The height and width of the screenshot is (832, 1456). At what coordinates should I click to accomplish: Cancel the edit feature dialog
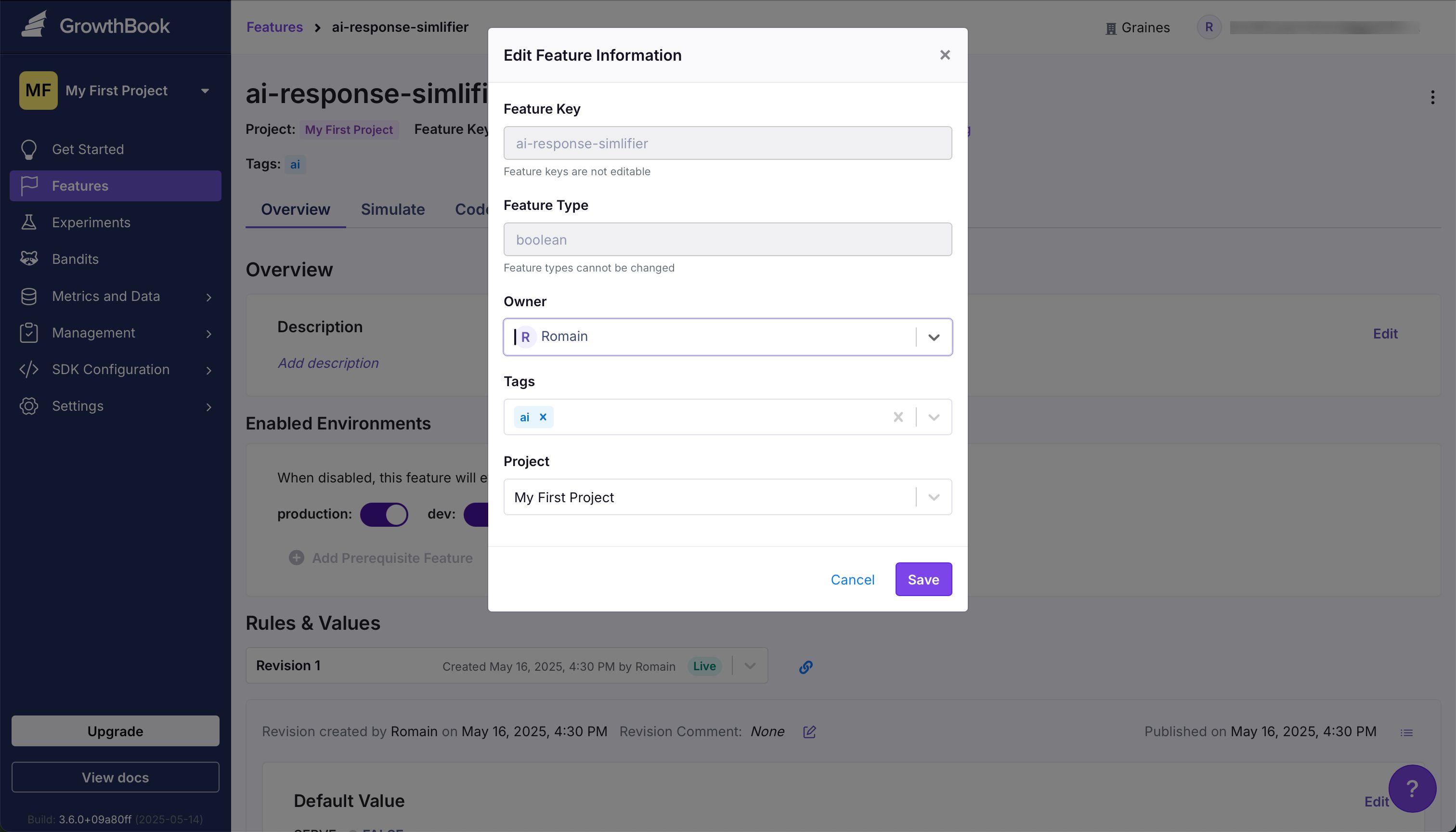[x=852, y=579]
